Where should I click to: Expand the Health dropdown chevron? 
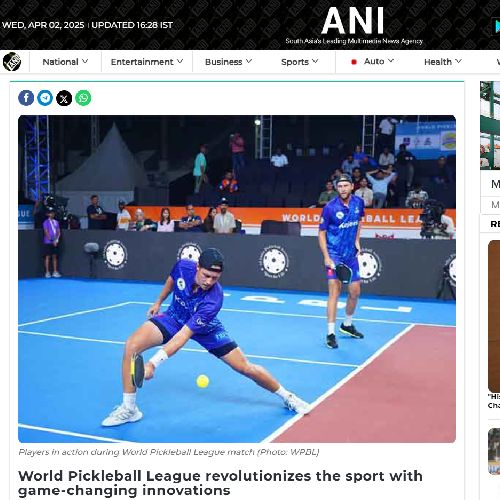click(x=458, y=62)
